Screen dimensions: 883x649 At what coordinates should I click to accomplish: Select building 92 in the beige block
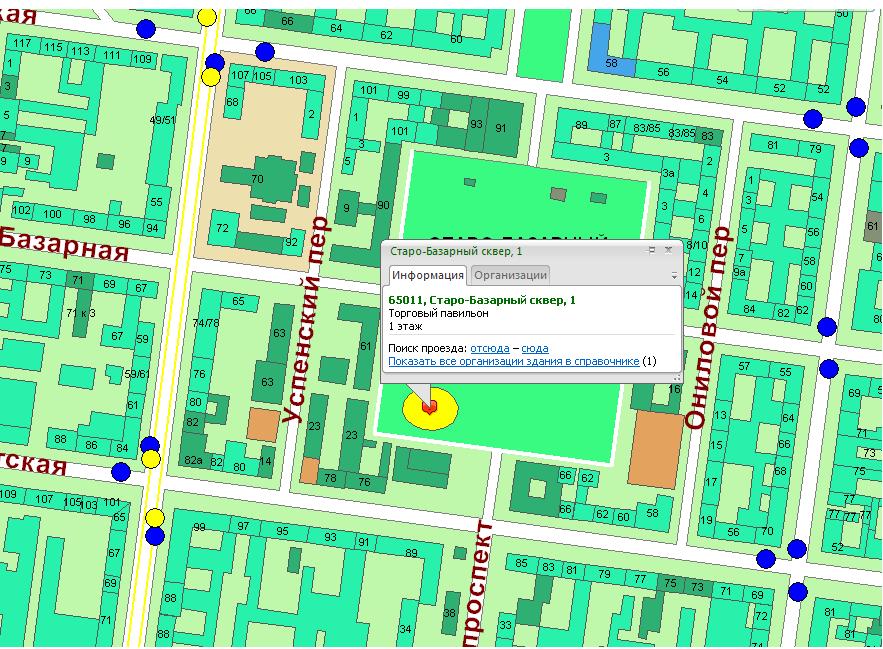click(291, 238)
